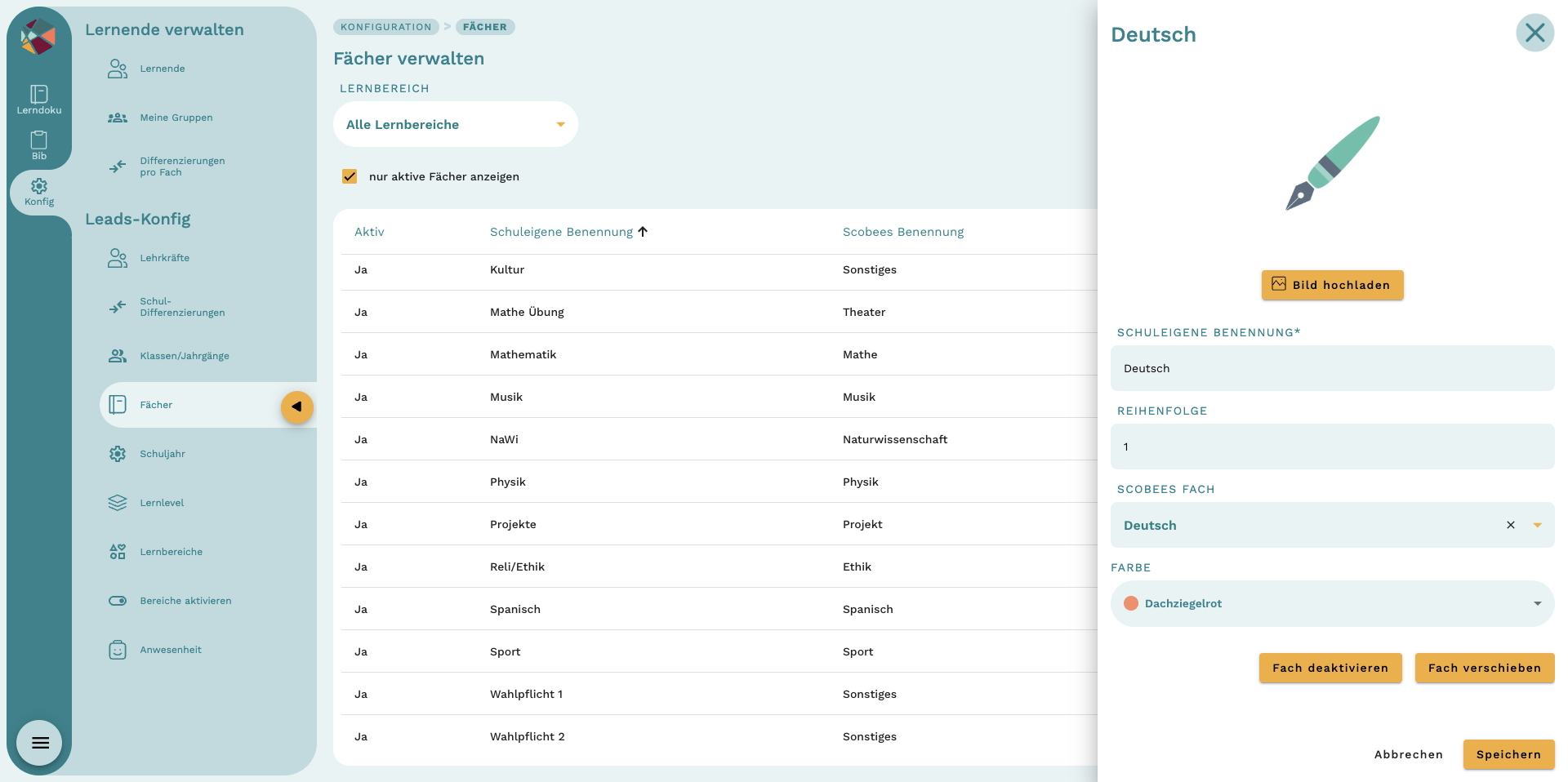Open Bereiche aktivieren menu item
1568x782 pixels.
(x=185, y=601)
